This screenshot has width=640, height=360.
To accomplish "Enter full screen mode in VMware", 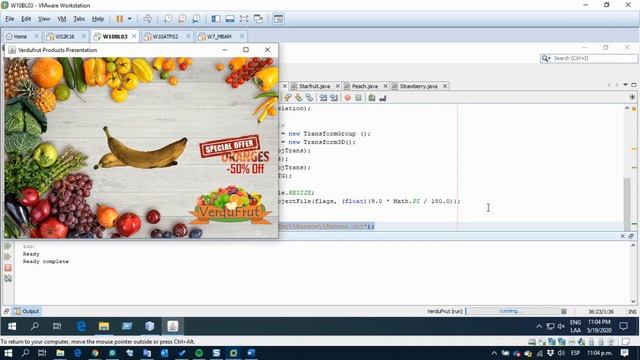I will coord(244,19).
